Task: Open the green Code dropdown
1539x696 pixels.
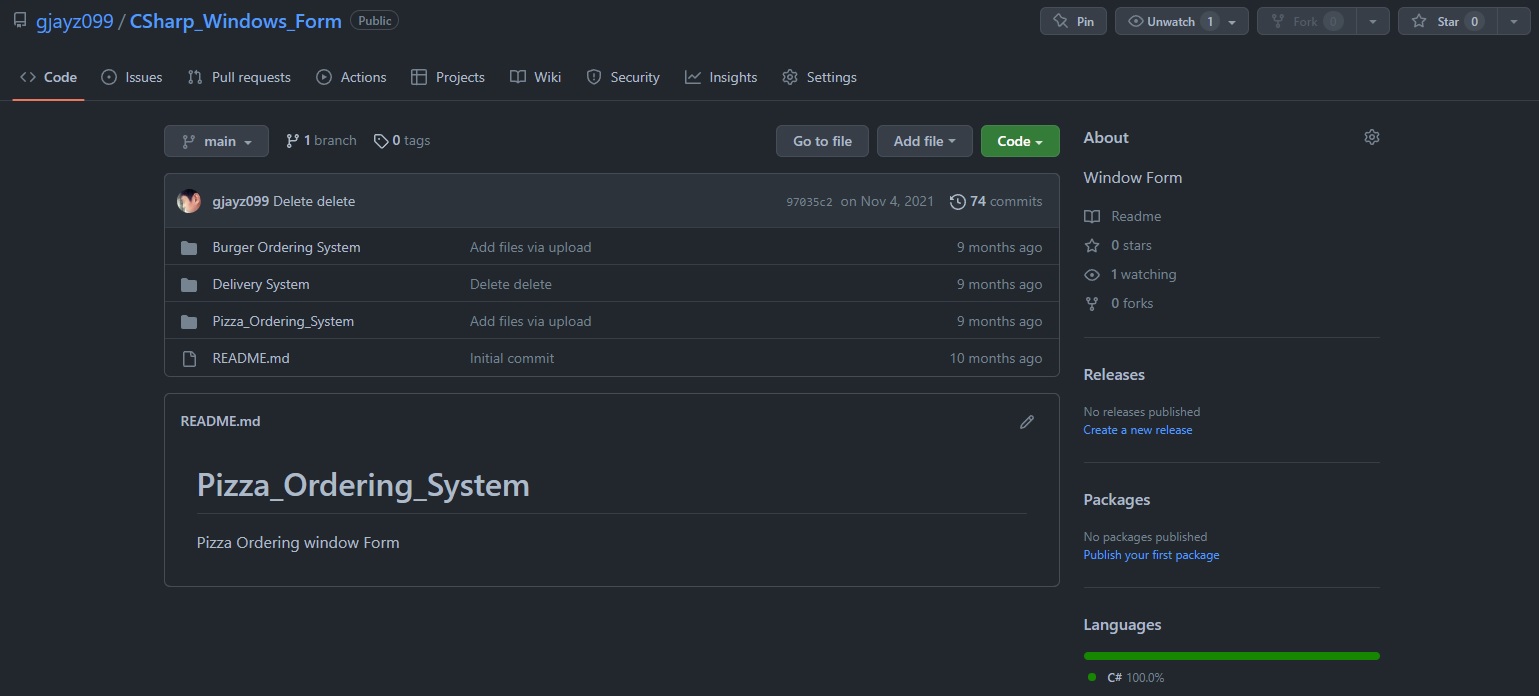Action: pos(1019,141)
